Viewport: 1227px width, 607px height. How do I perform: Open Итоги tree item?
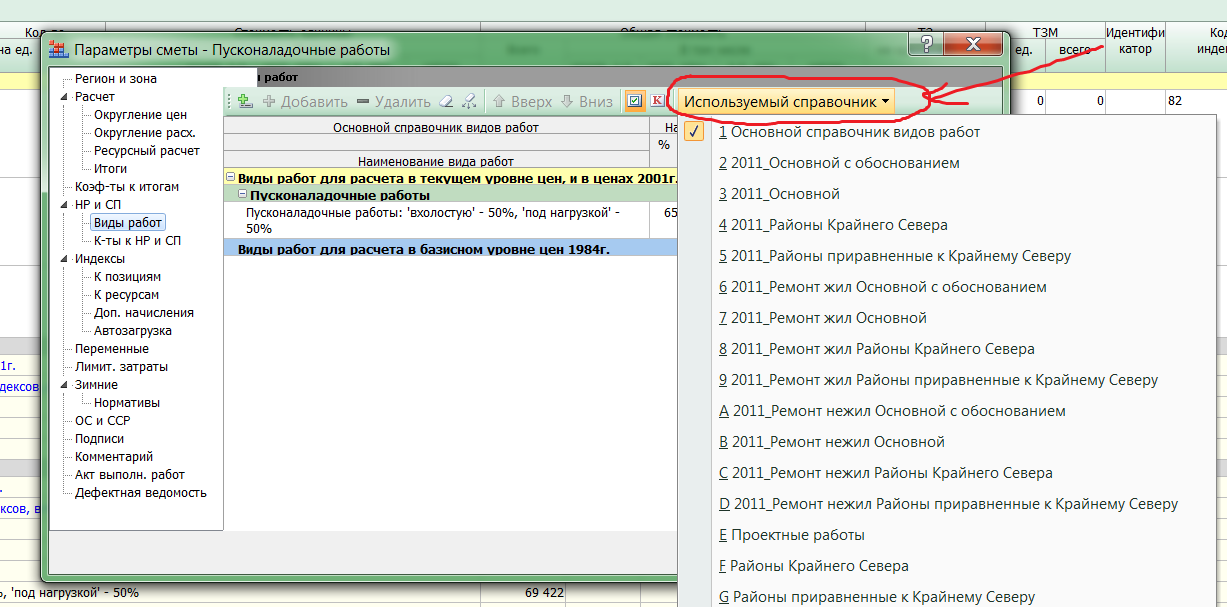[x=110, y=169]
